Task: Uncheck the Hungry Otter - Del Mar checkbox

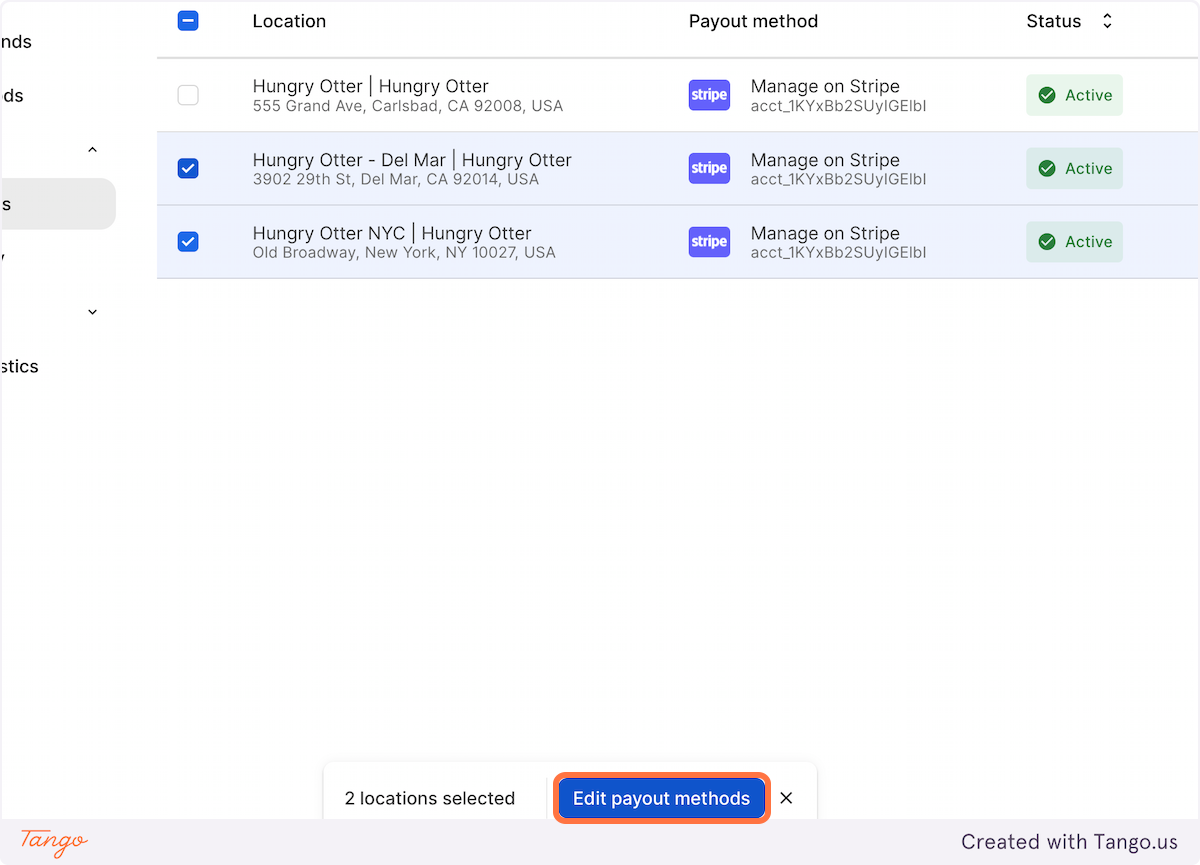Action: pos(188,168)
